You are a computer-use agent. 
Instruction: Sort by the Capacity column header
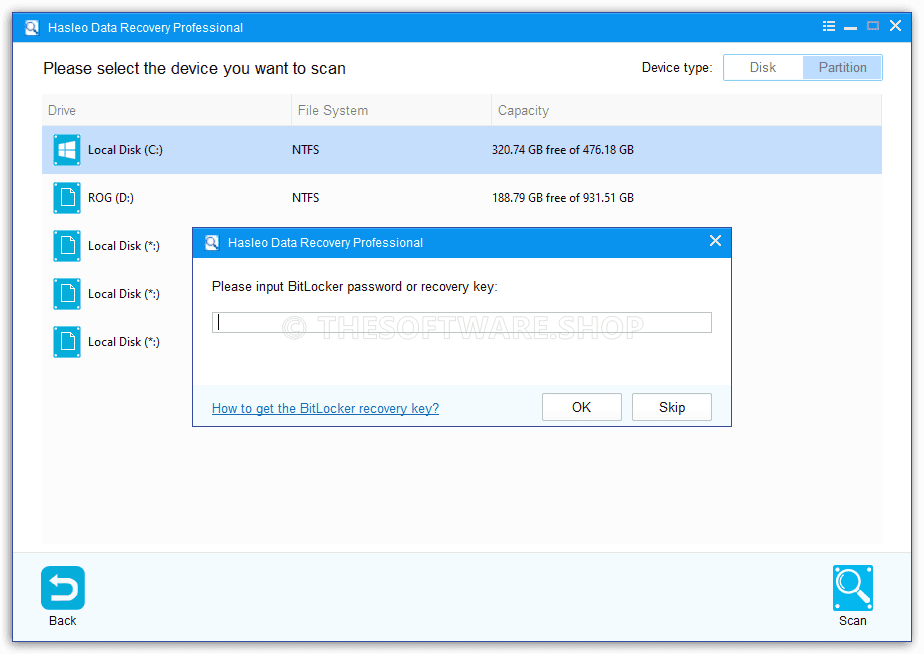(x=687, y=110)
